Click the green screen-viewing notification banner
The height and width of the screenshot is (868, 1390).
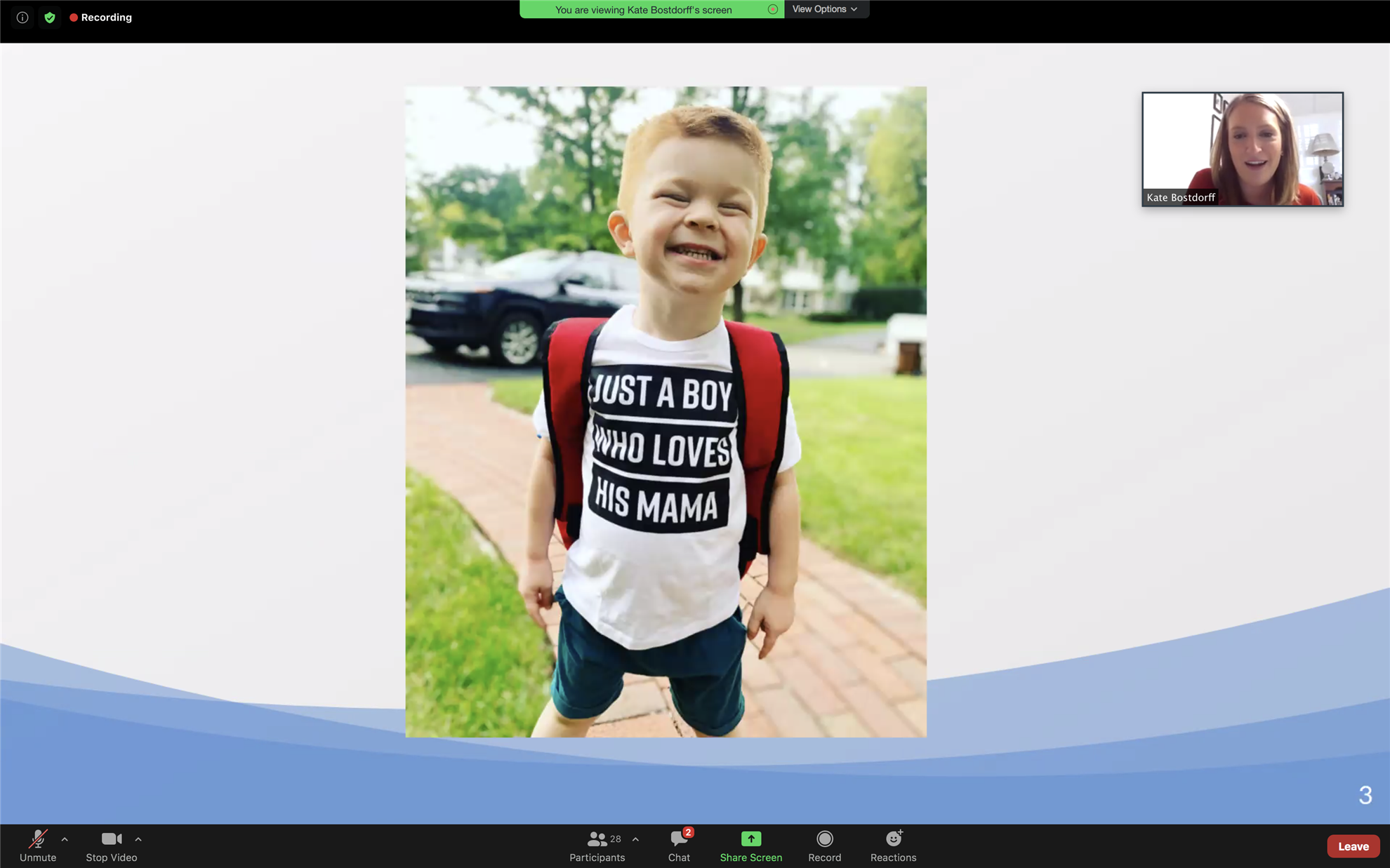(642, 10)
